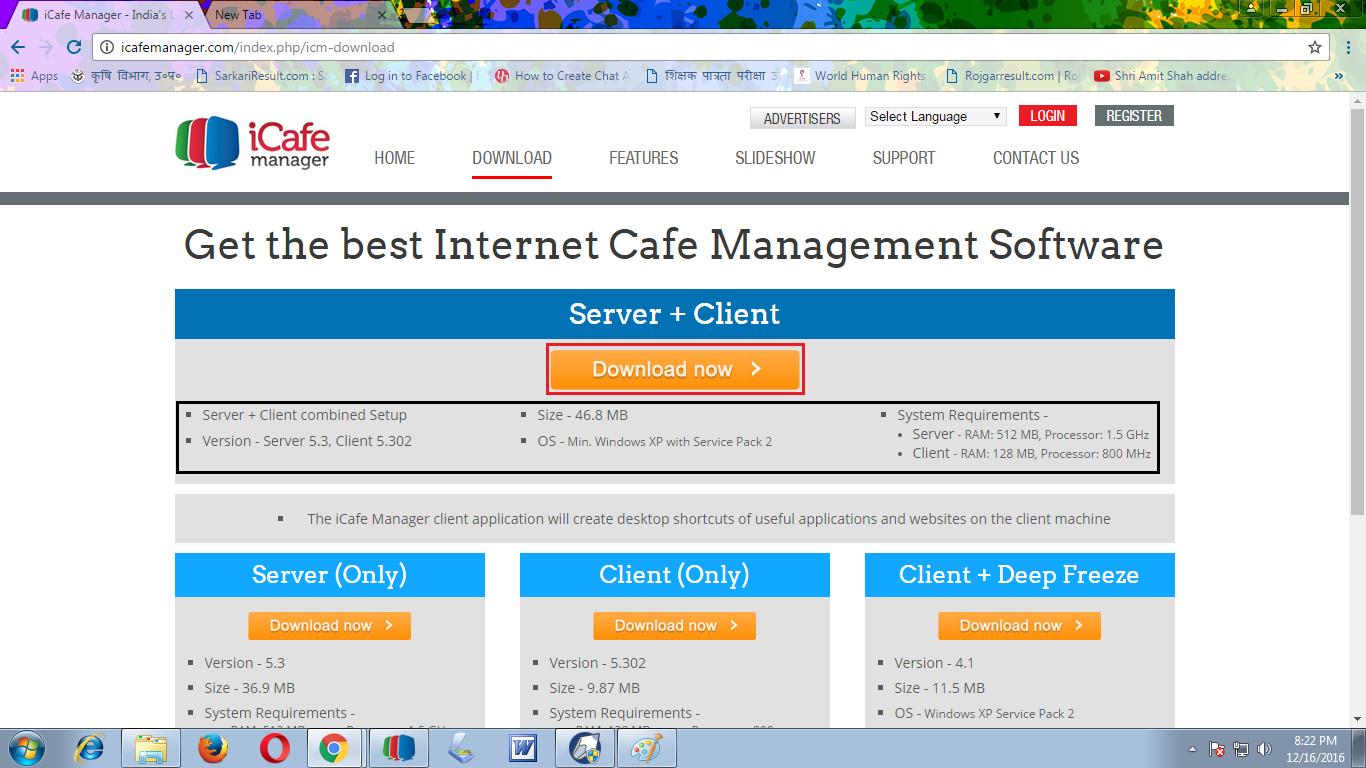Viewport: 1366px width, 768px height.
Task: Download the Server + Client combined setup
Action: 675,369
